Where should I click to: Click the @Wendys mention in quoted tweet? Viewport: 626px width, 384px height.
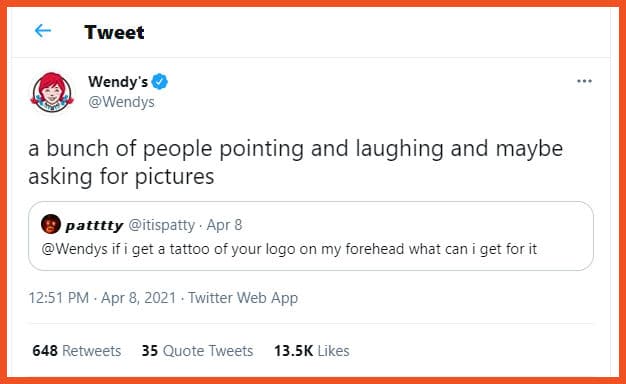coord(75,249)
